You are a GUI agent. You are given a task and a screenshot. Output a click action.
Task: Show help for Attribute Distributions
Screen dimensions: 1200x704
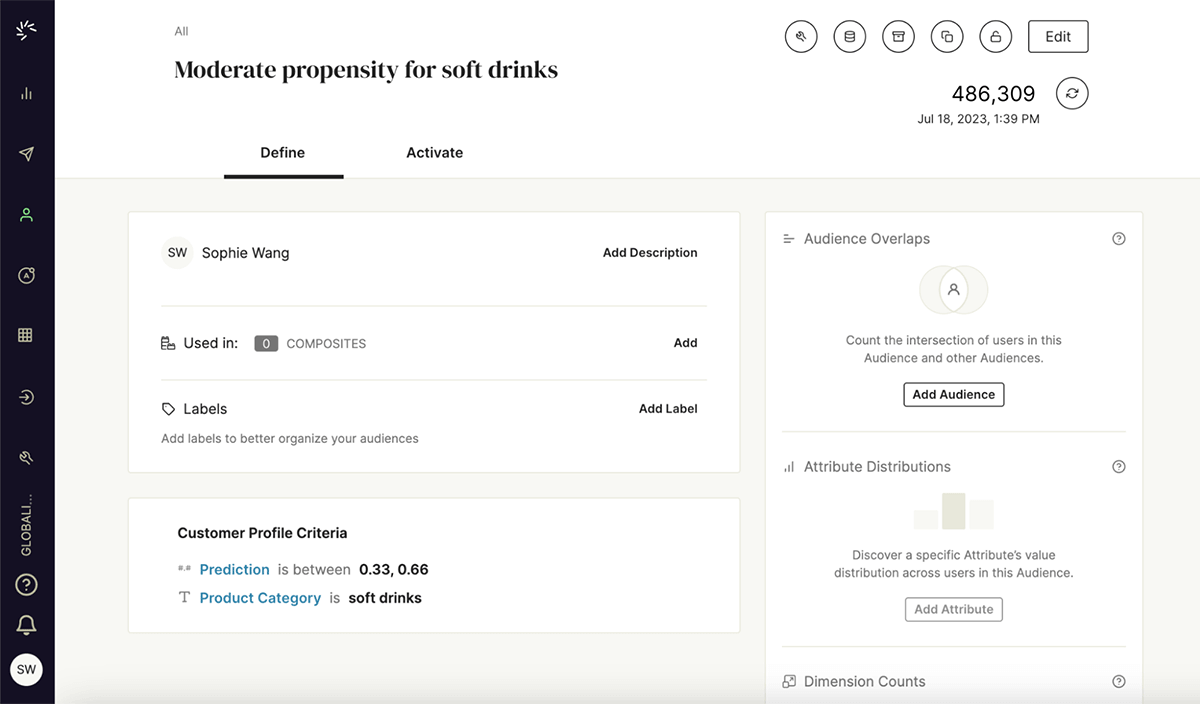pyautogui.click(x=1119, y=467)
